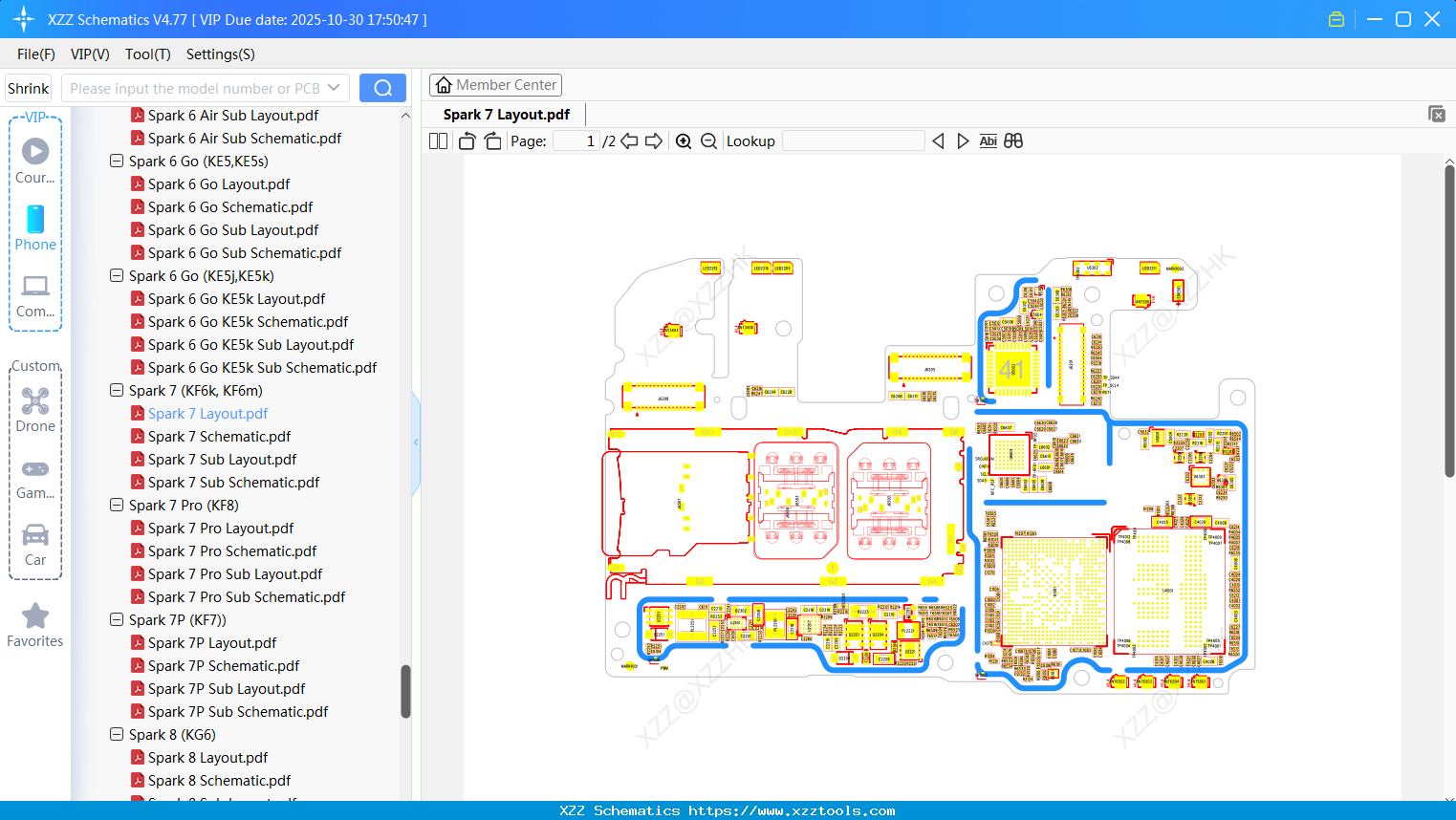1456x820 pixels.
Task: Open the Tool(T) menu
Action: [x=147, y=54]
